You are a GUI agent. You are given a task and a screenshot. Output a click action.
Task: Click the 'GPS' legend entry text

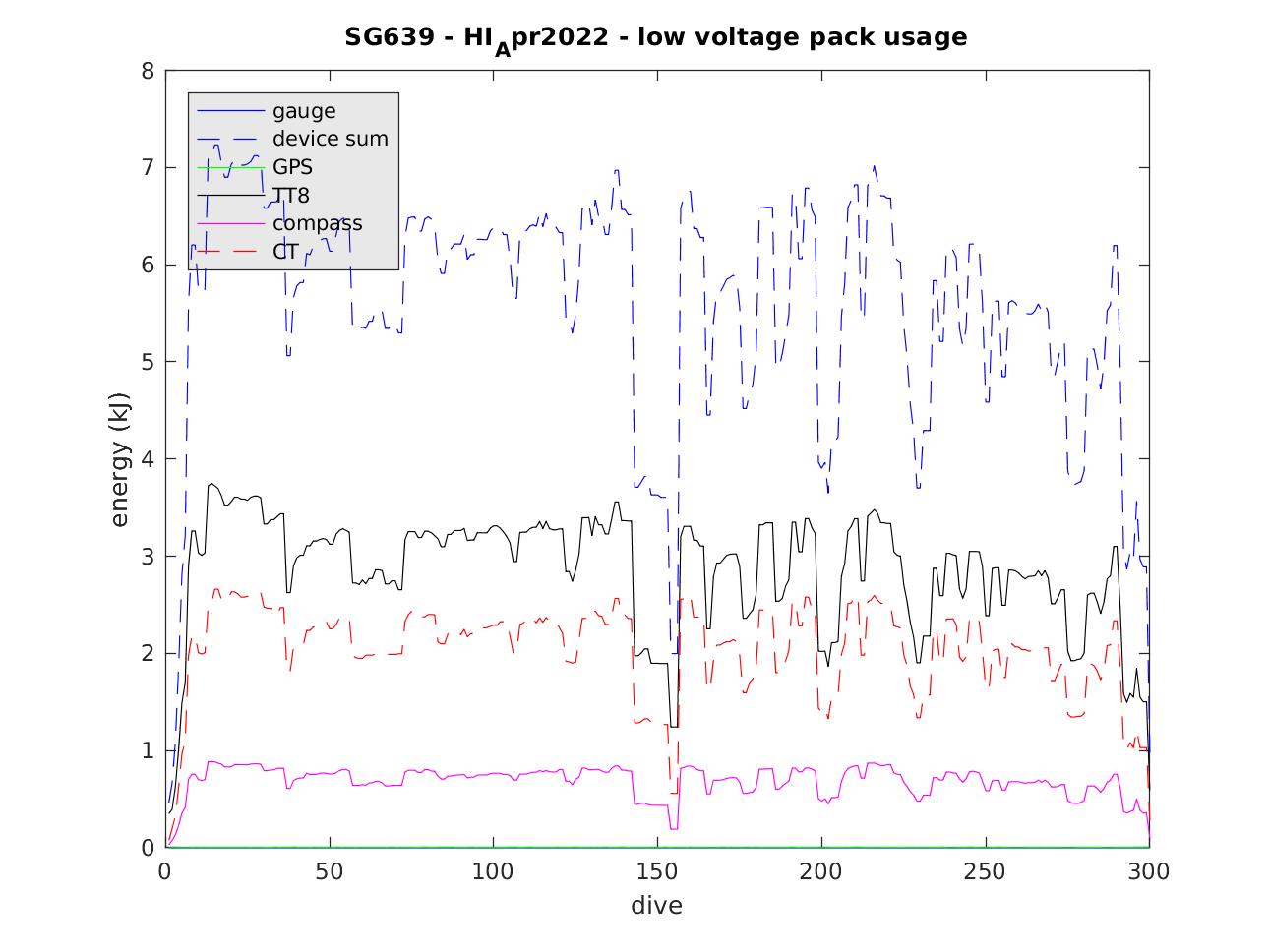(292, 167)
